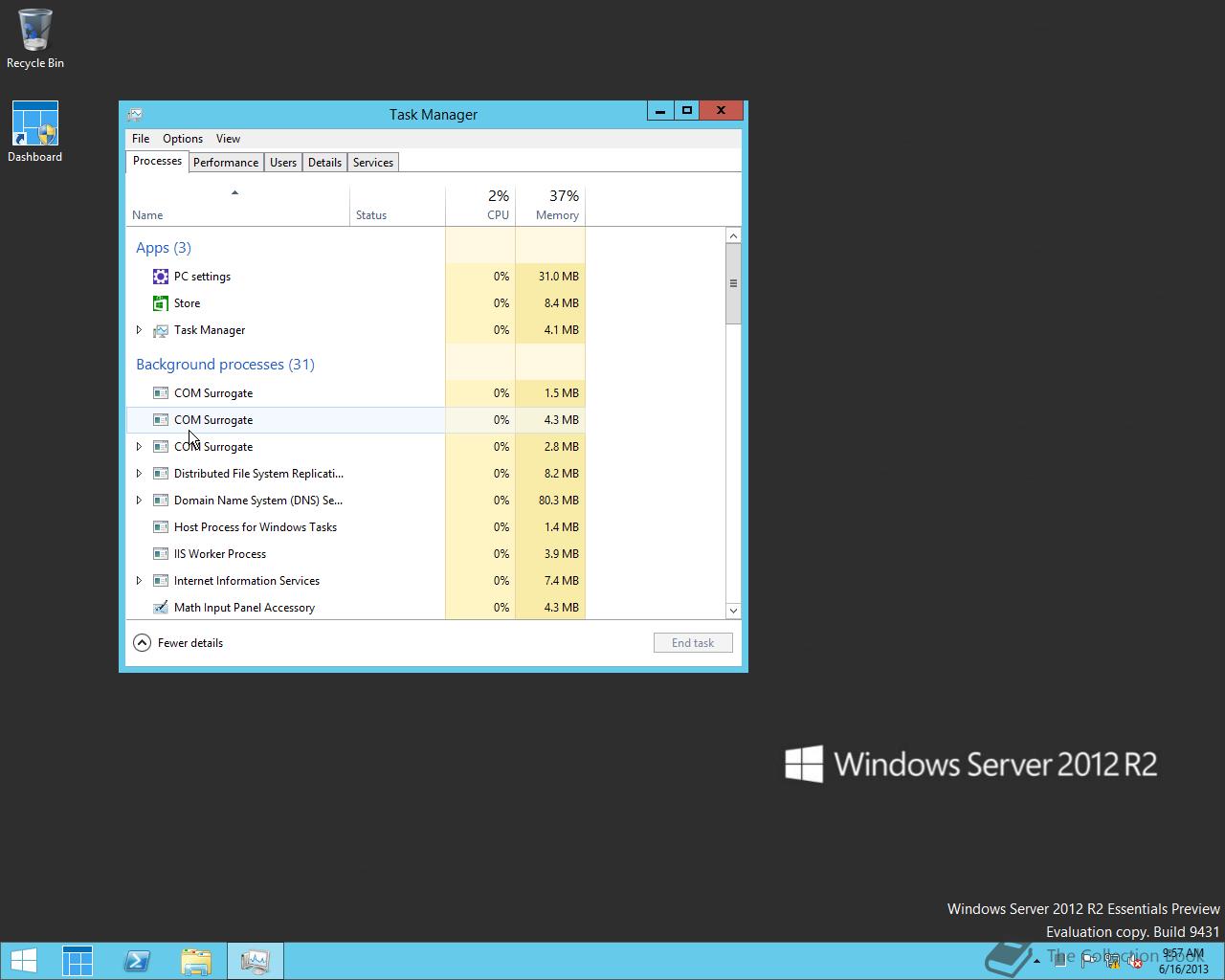Screen dimensions: 1225x980
Task: Click the scrollbar down arrow
Action: 733,611
